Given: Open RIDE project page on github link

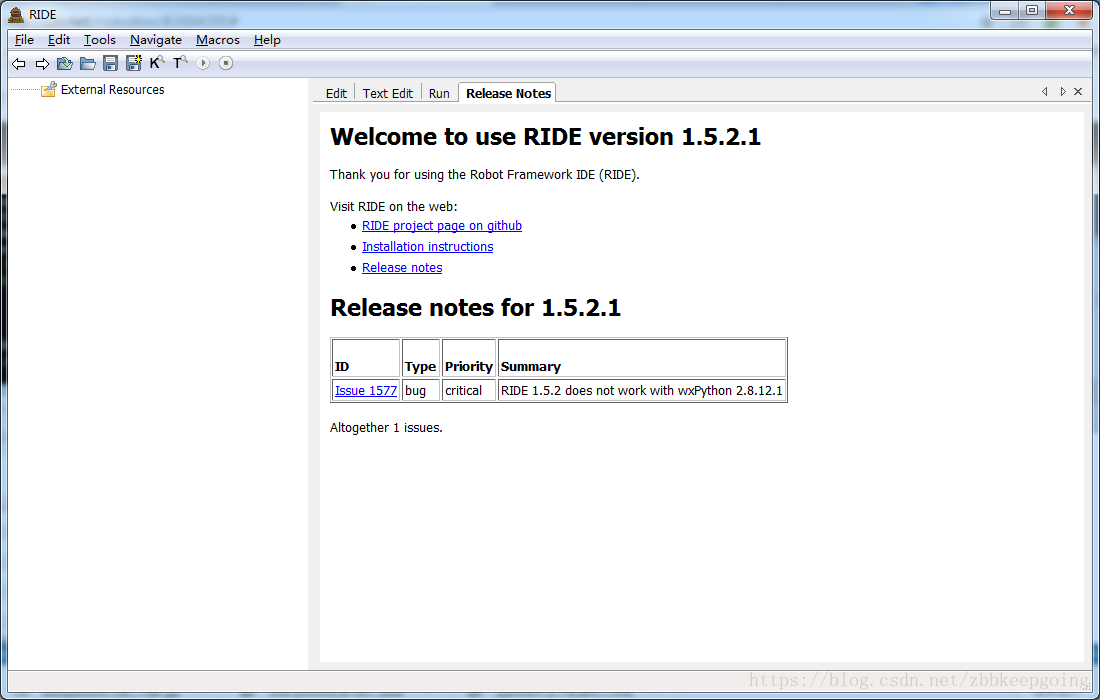Looking at the screenshot, I should (442, 226).
